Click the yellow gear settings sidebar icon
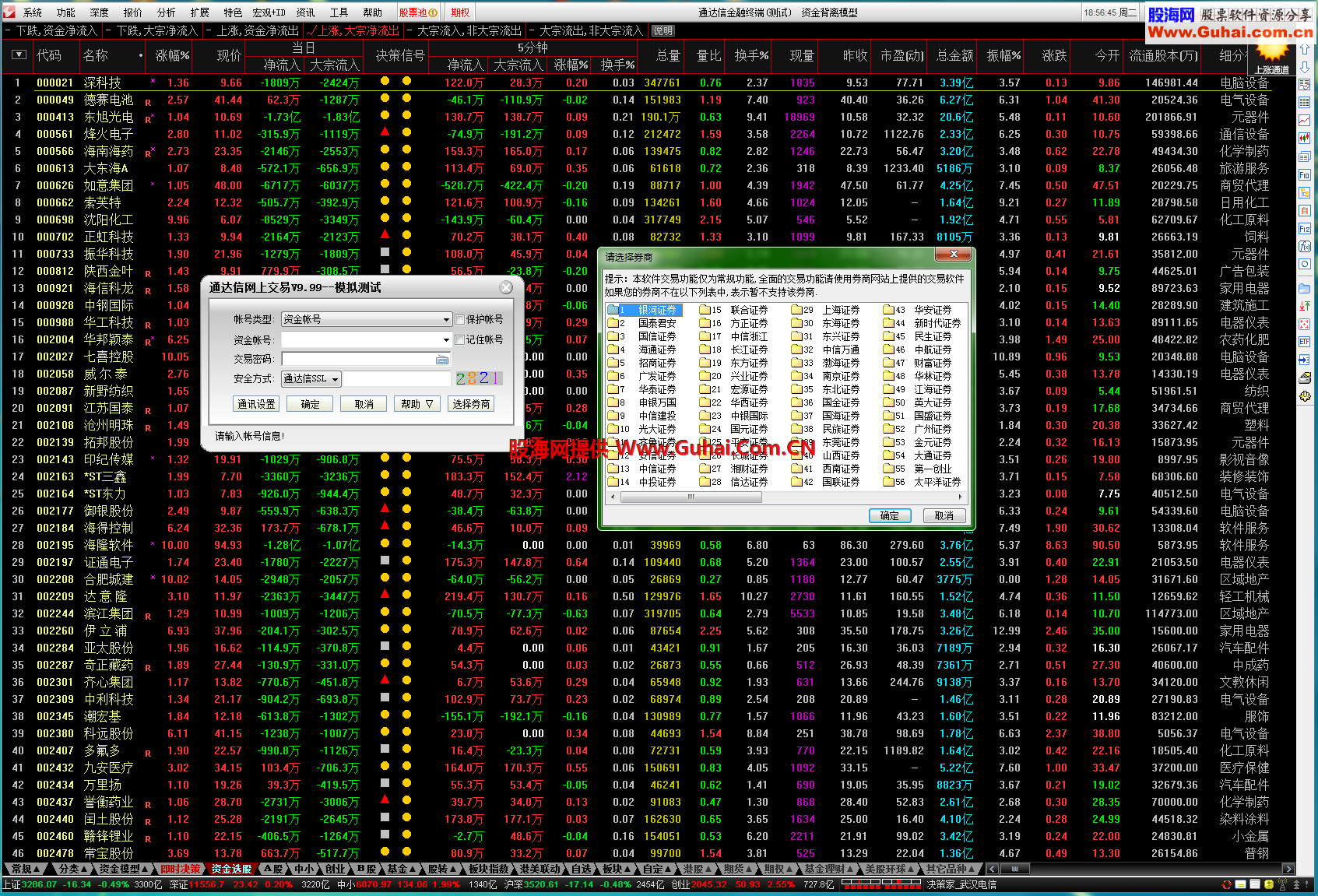The width and height of the screenshot is (1318, 896). (x=1305, y=396)
